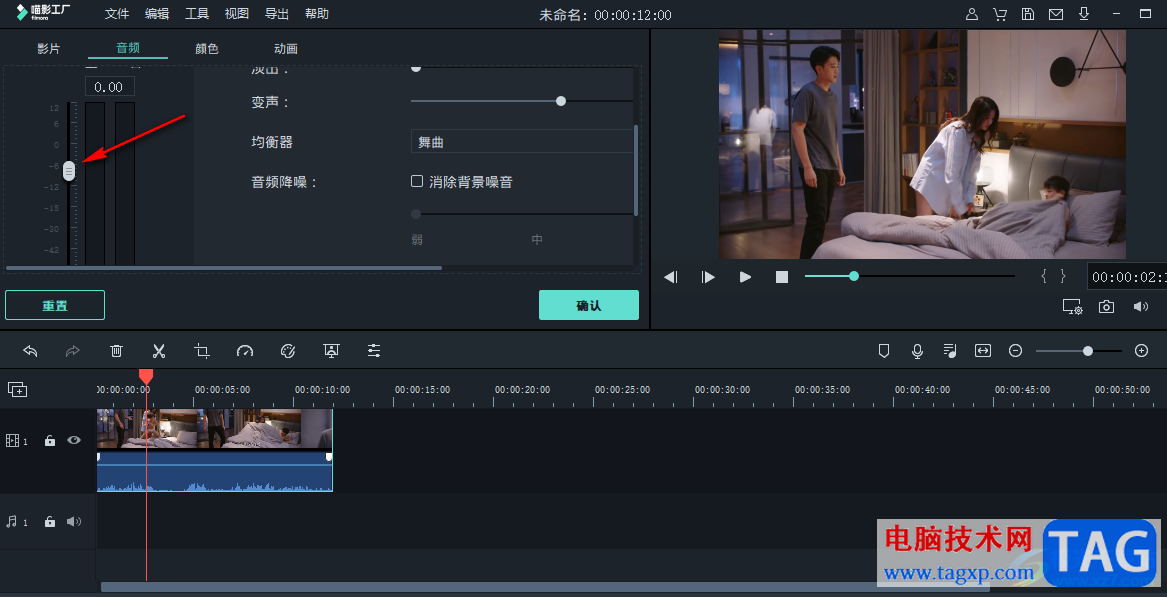Toggle visibility eye on video track 1

[74, 440]
